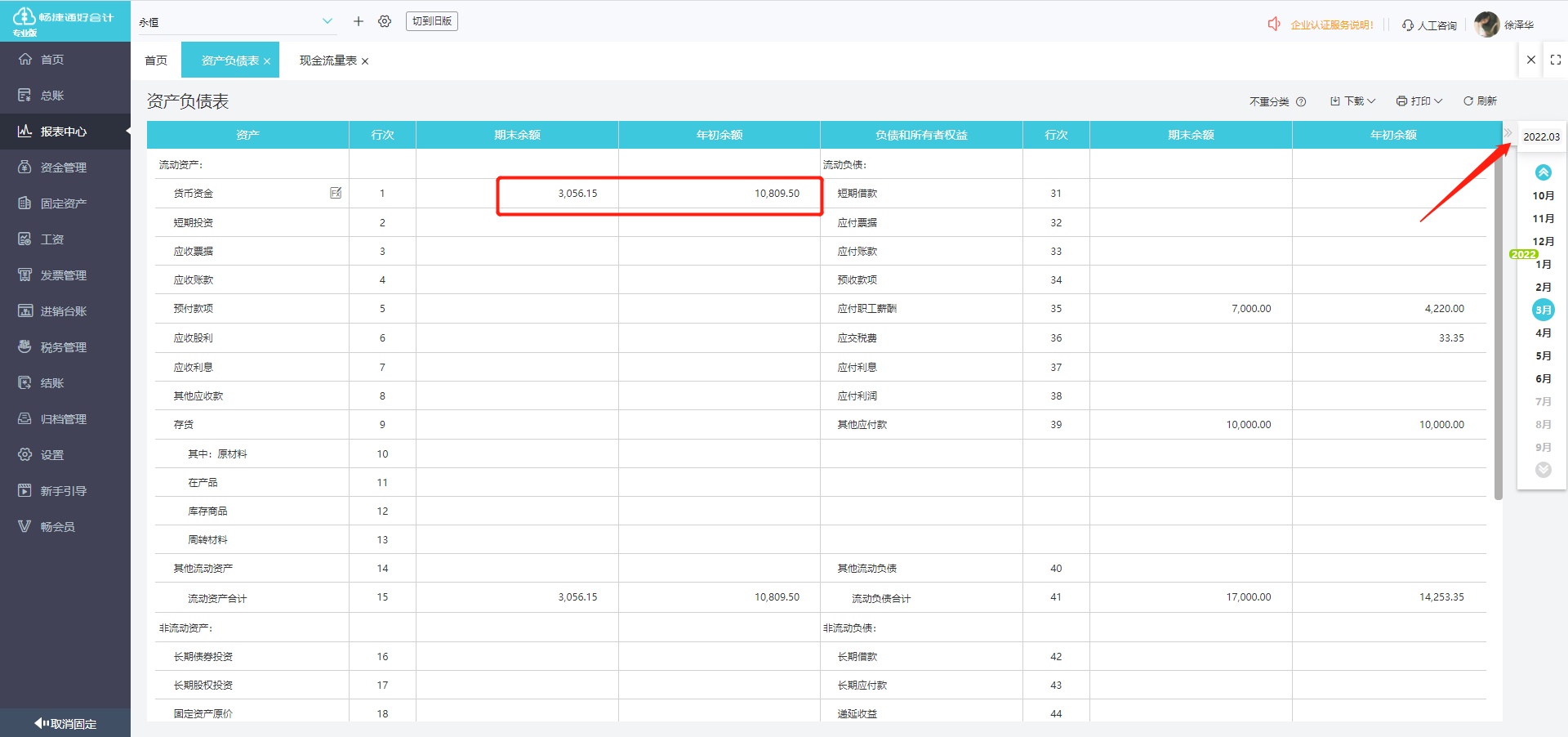
Task: Select 4月 in the period timeline
Action: (x=1543, y=333)
